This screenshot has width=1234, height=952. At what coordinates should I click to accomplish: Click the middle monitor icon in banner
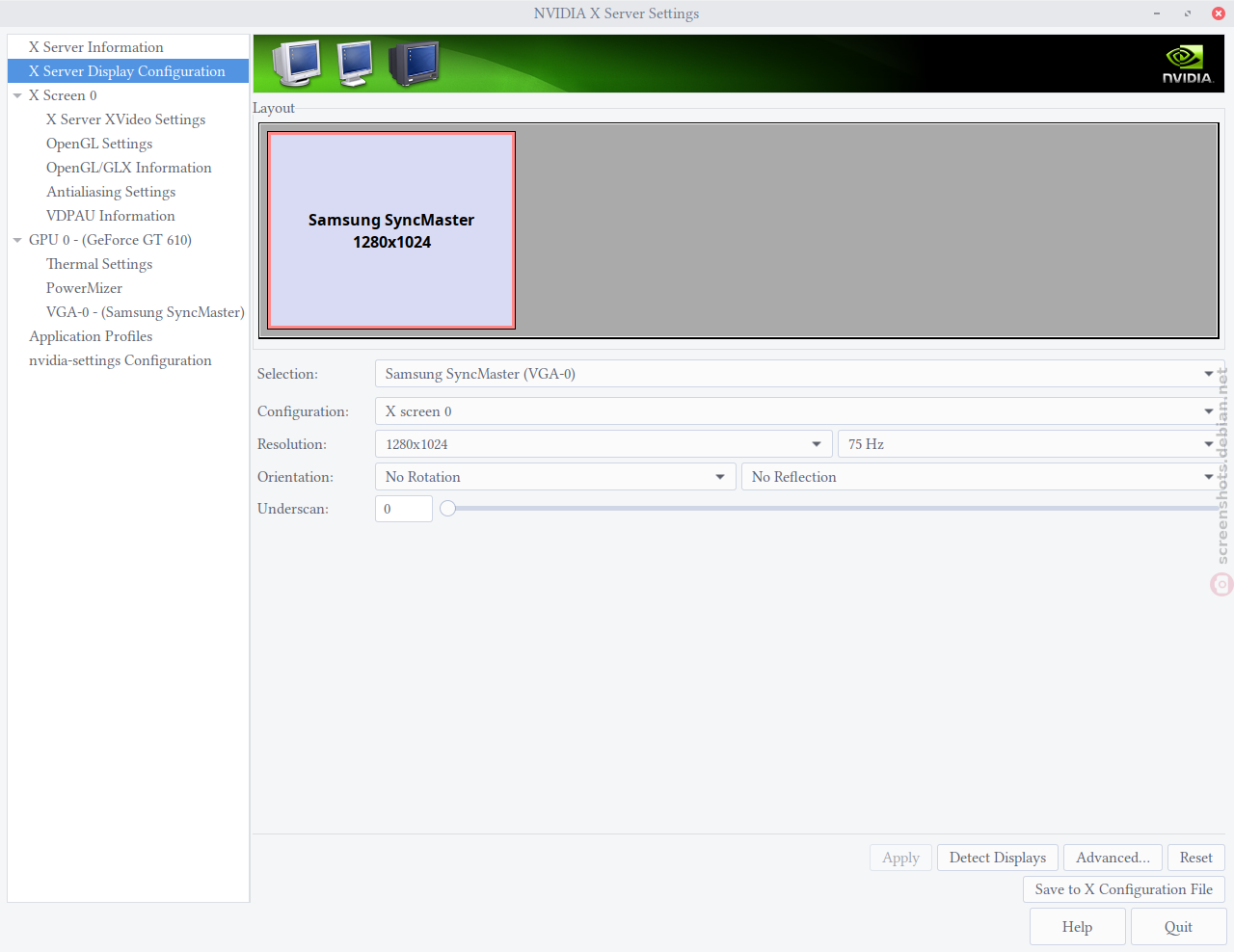(x=354, y=64)
